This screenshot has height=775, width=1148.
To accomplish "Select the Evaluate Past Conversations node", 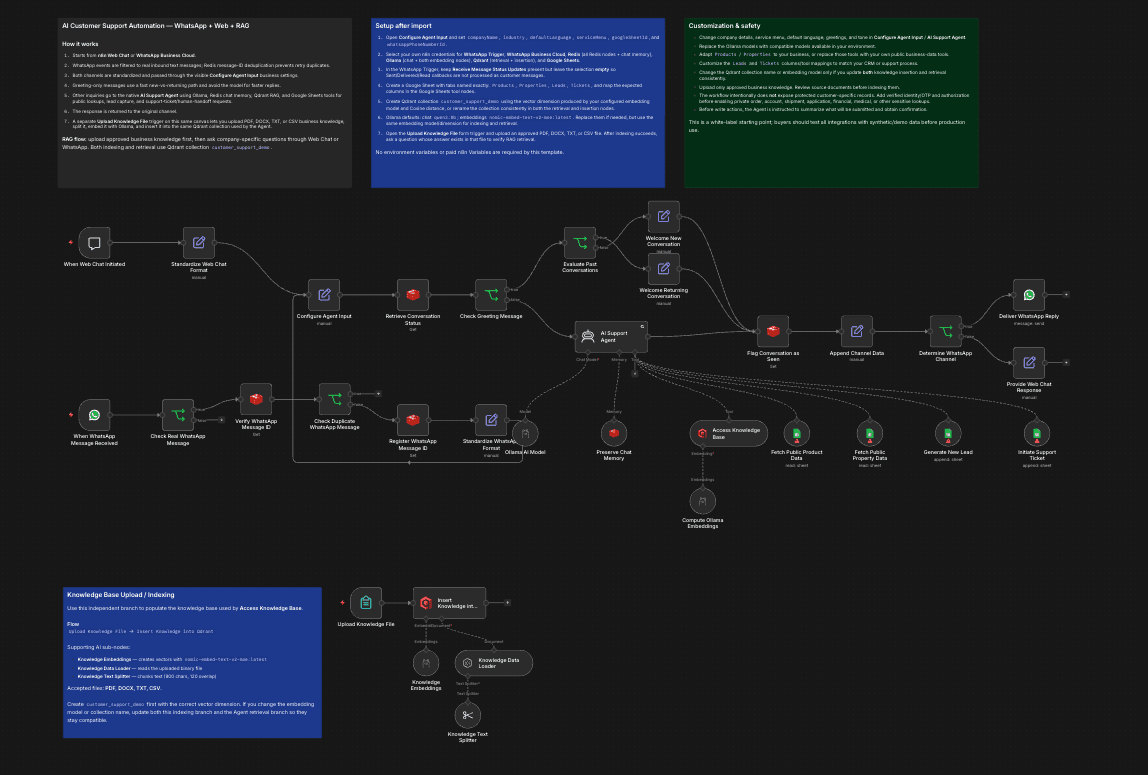I will point(580,243).
